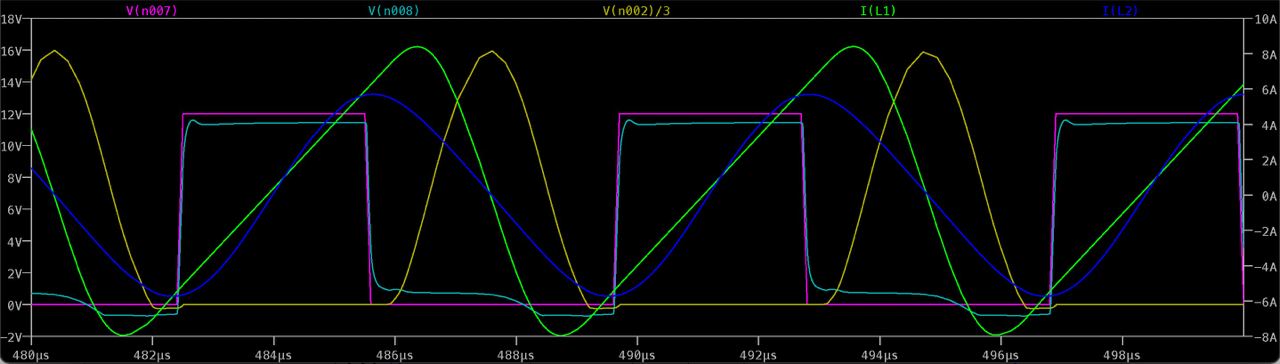1280x364 pixels.
Task: Click the I(L2) trace label
Action: tap(1121, 10)
